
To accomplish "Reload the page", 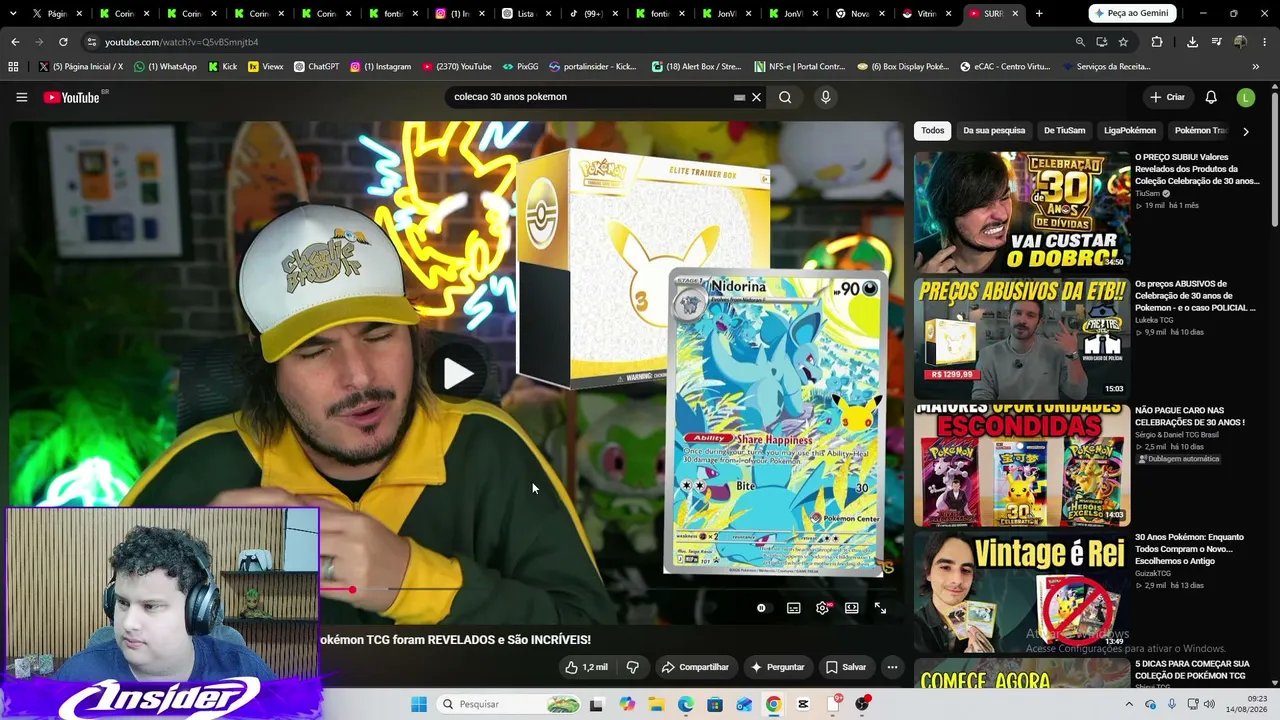I will click(63, 42).
